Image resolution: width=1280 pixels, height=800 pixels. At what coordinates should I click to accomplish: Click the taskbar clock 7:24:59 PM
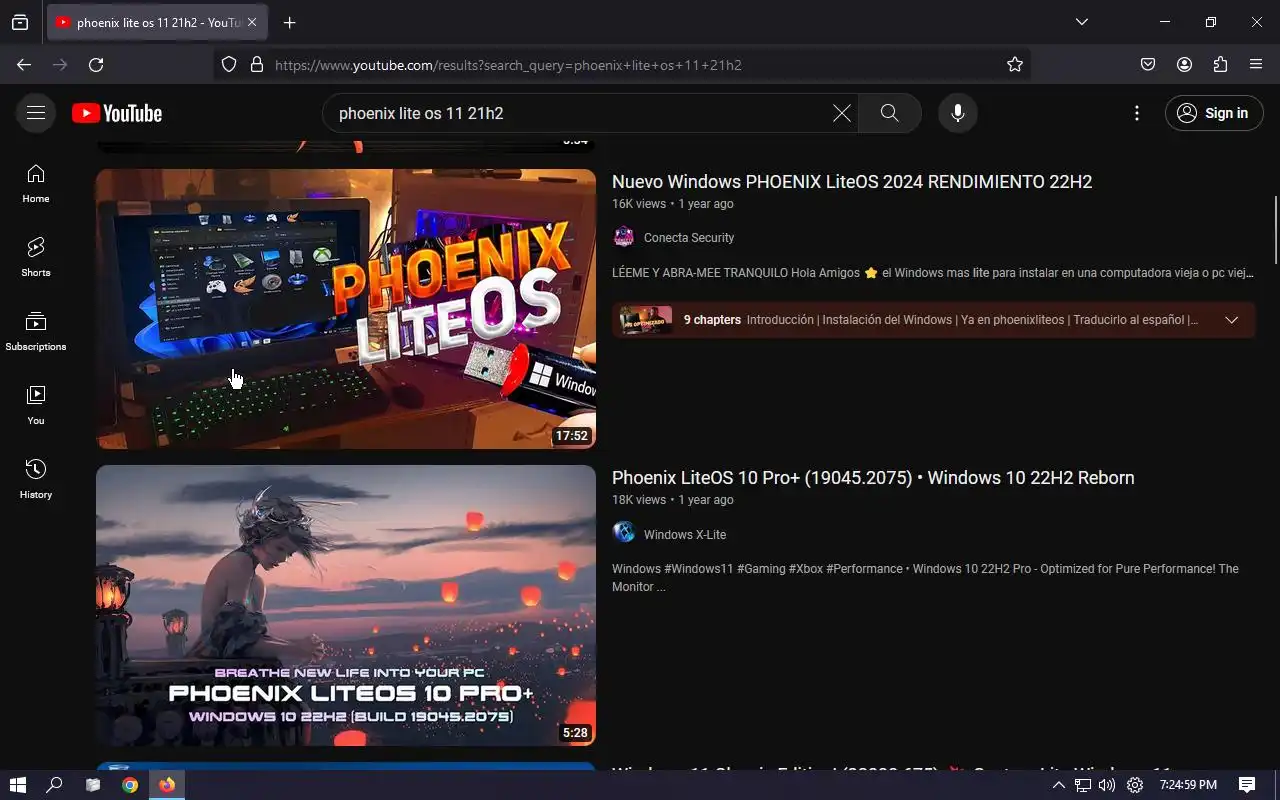1188,785
